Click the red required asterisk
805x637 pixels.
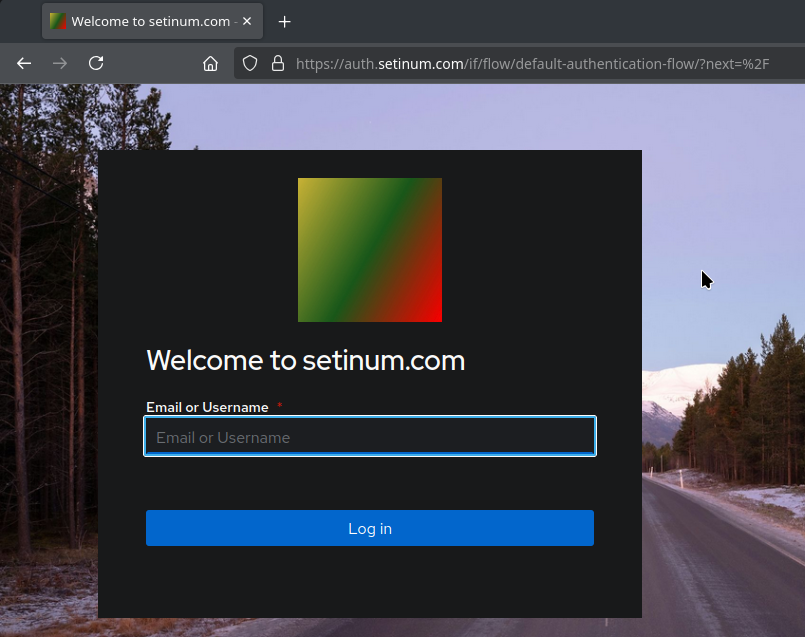(x=277, y=404)
